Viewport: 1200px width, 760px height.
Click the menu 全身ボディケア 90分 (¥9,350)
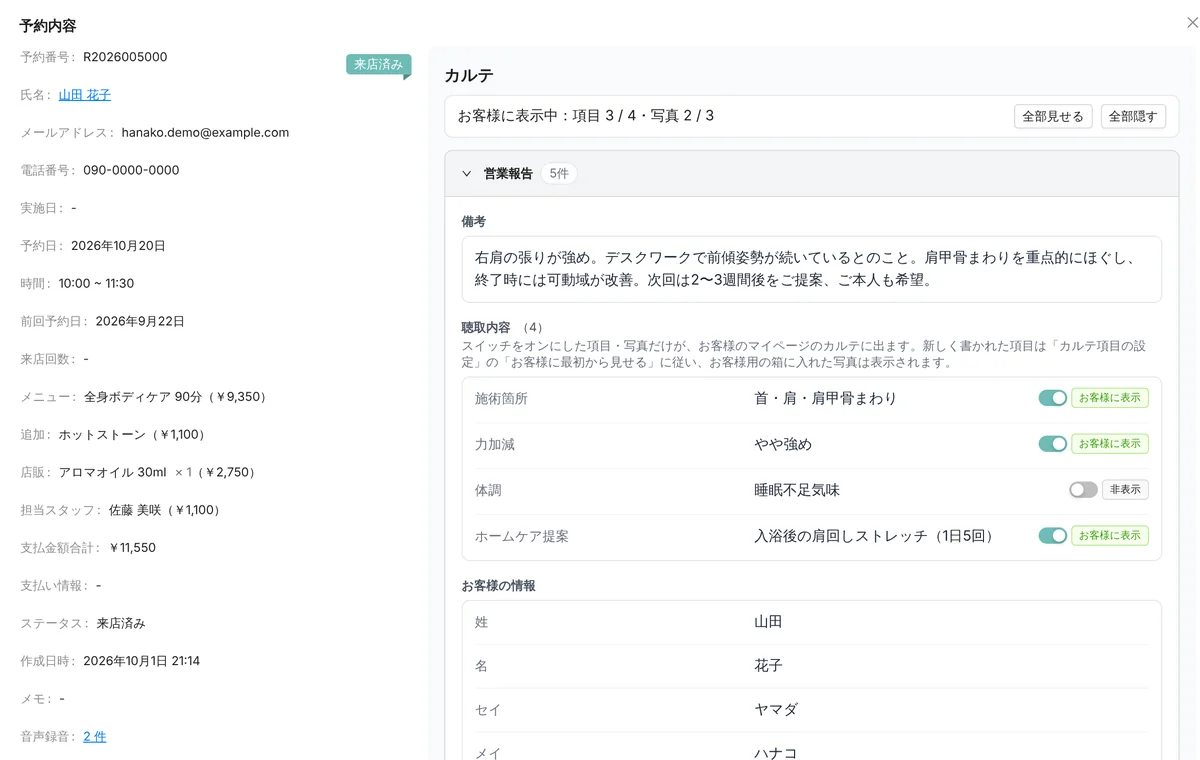pyautogui.click(x=175, y=397)
